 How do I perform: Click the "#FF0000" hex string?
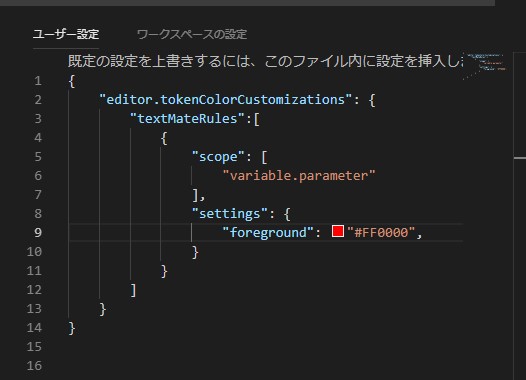click(x=381, y=232)
